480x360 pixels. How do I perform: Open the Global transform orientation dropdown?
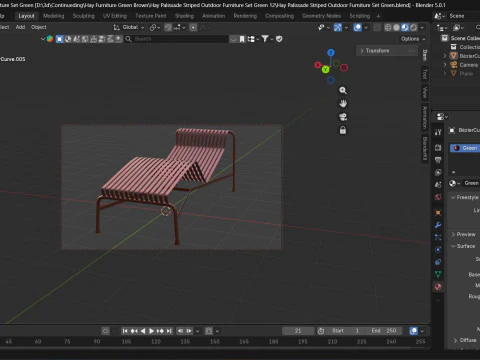coord(129,27)
